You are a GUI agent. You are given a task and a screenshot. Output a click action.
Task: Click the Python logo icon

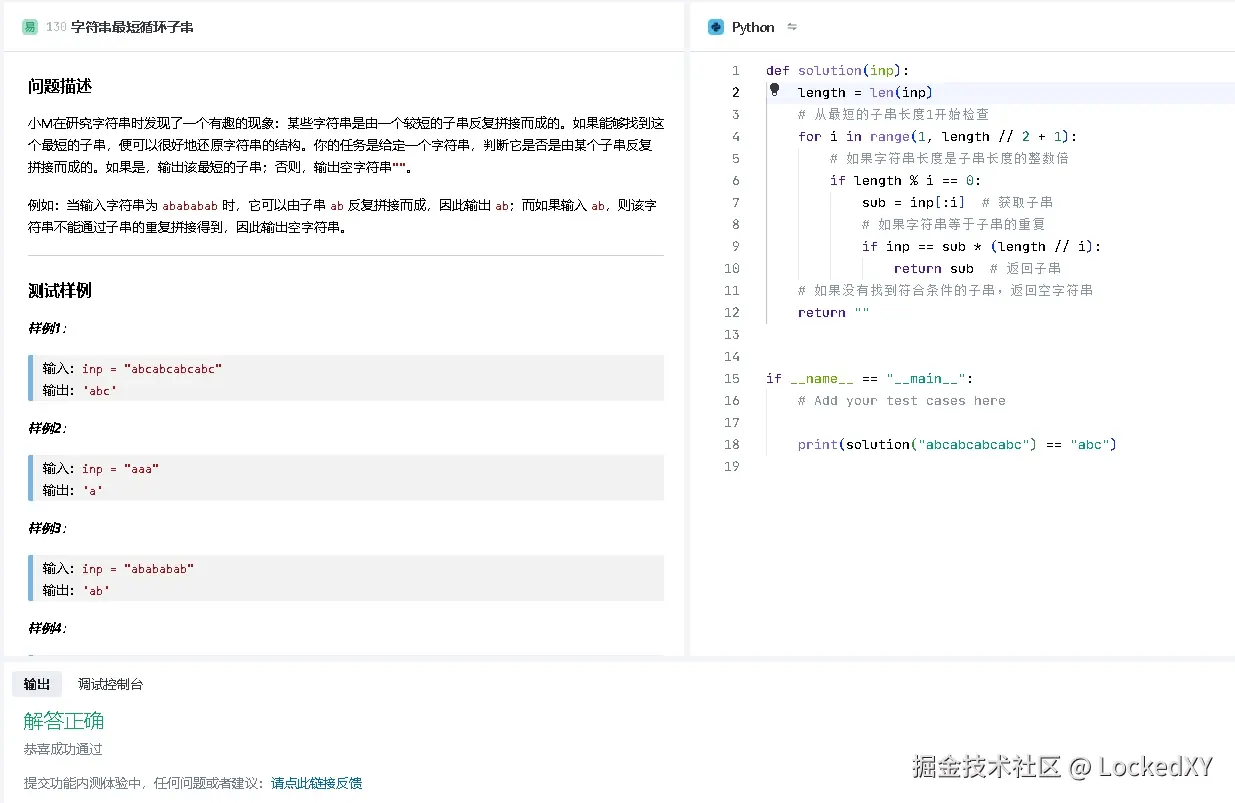(x=715, y=27)
